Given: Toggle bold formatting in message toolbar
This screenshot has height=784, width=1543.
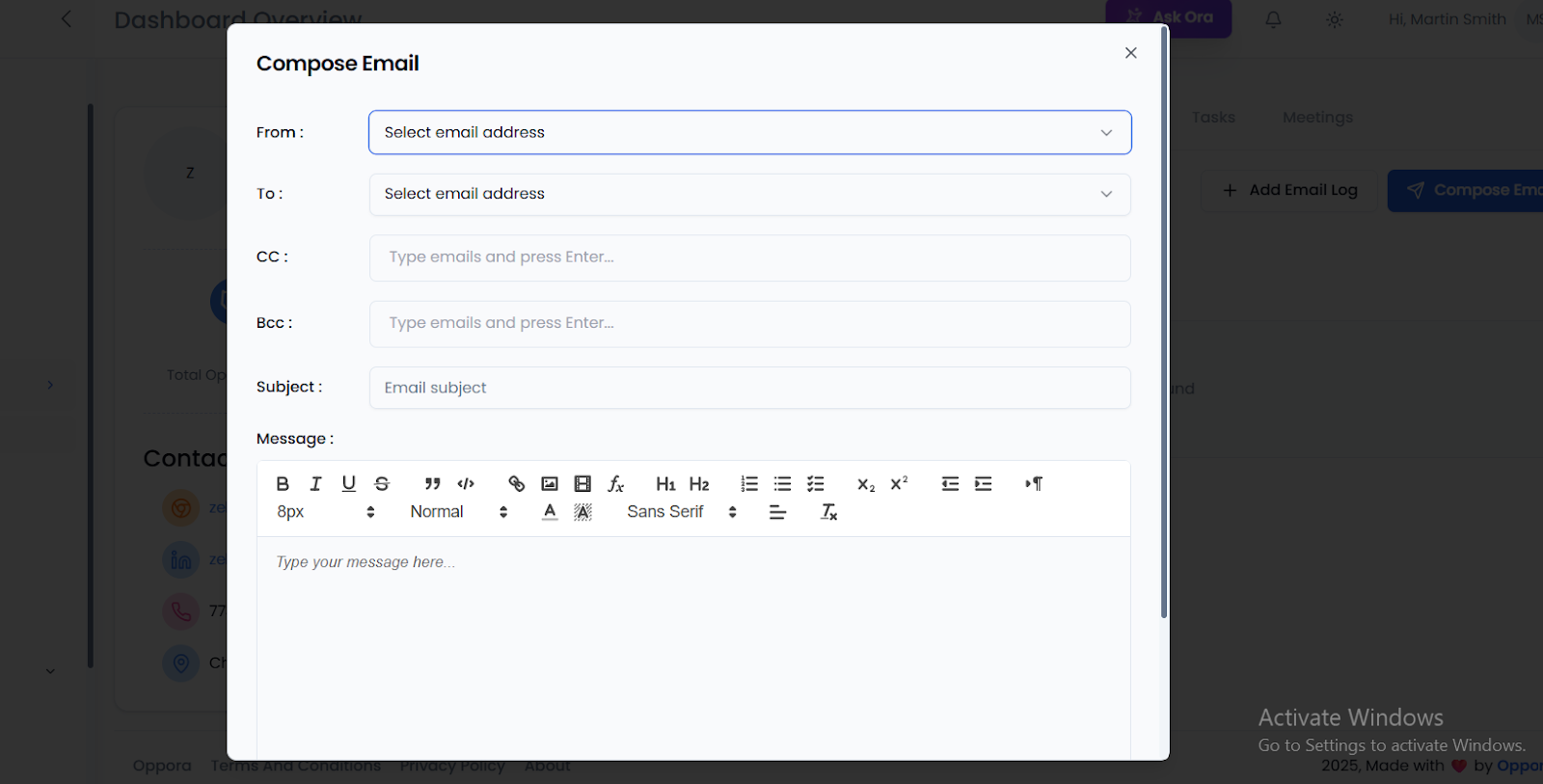Looking at the screenshot, I should point(283,484).
